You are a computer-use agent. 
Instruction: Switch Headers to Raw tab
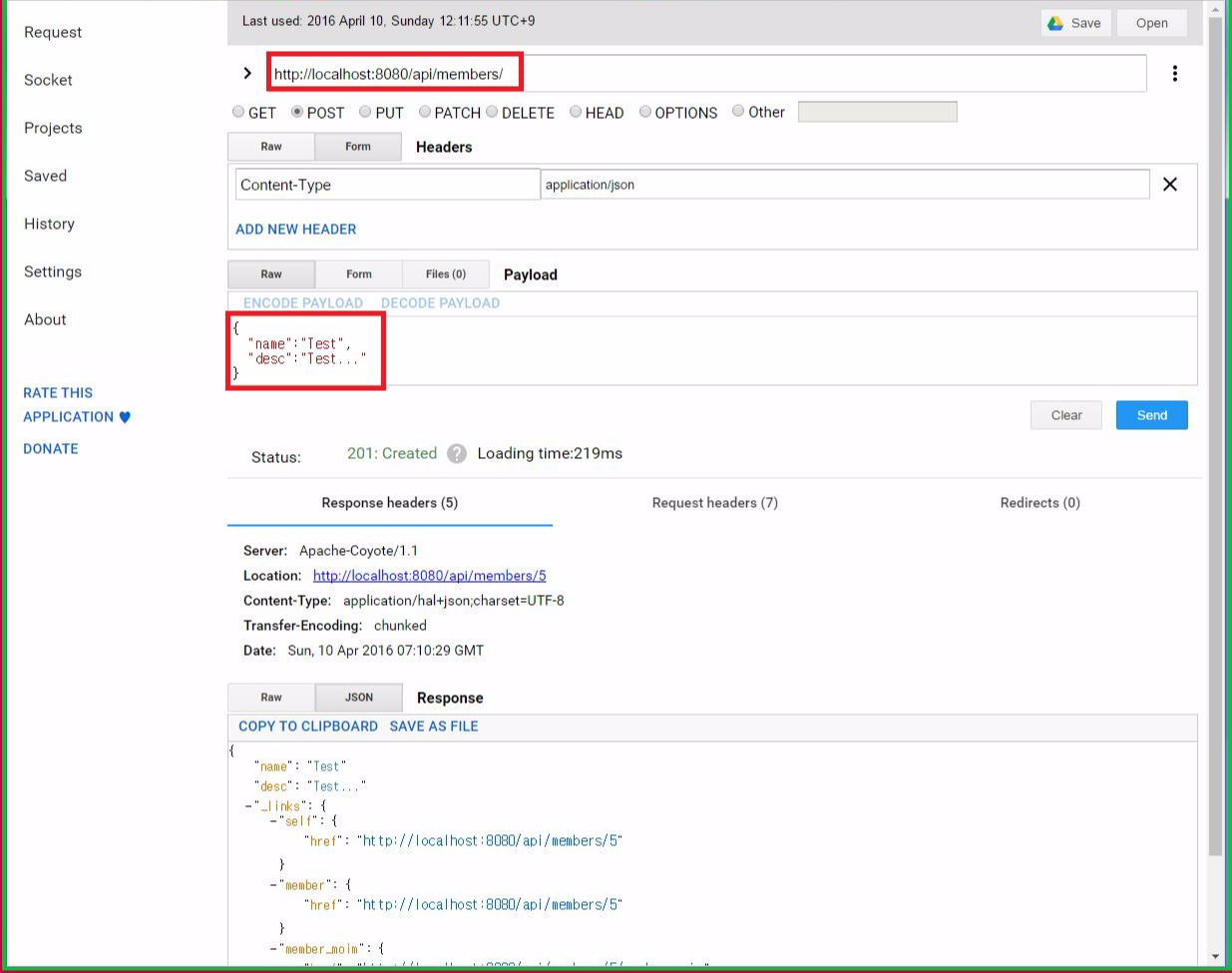(271, 147)
